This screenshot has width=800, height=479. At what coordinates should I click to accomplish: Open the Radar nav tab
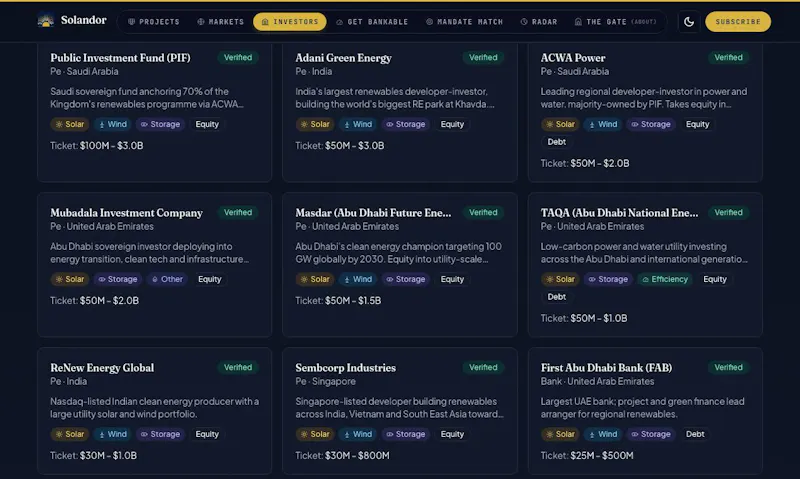(539, 22)
